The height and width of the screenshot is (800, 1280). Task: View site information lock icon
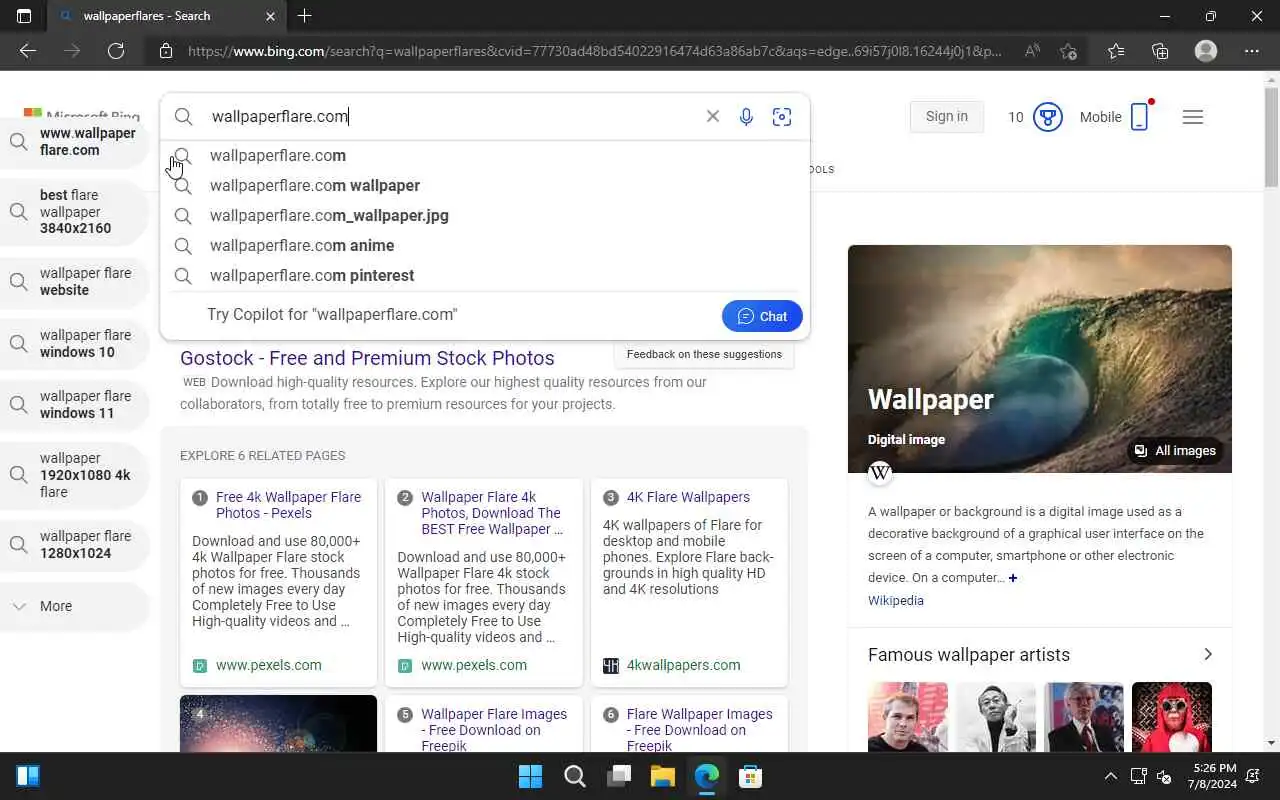pyautogui.click(x=166, y=51)
